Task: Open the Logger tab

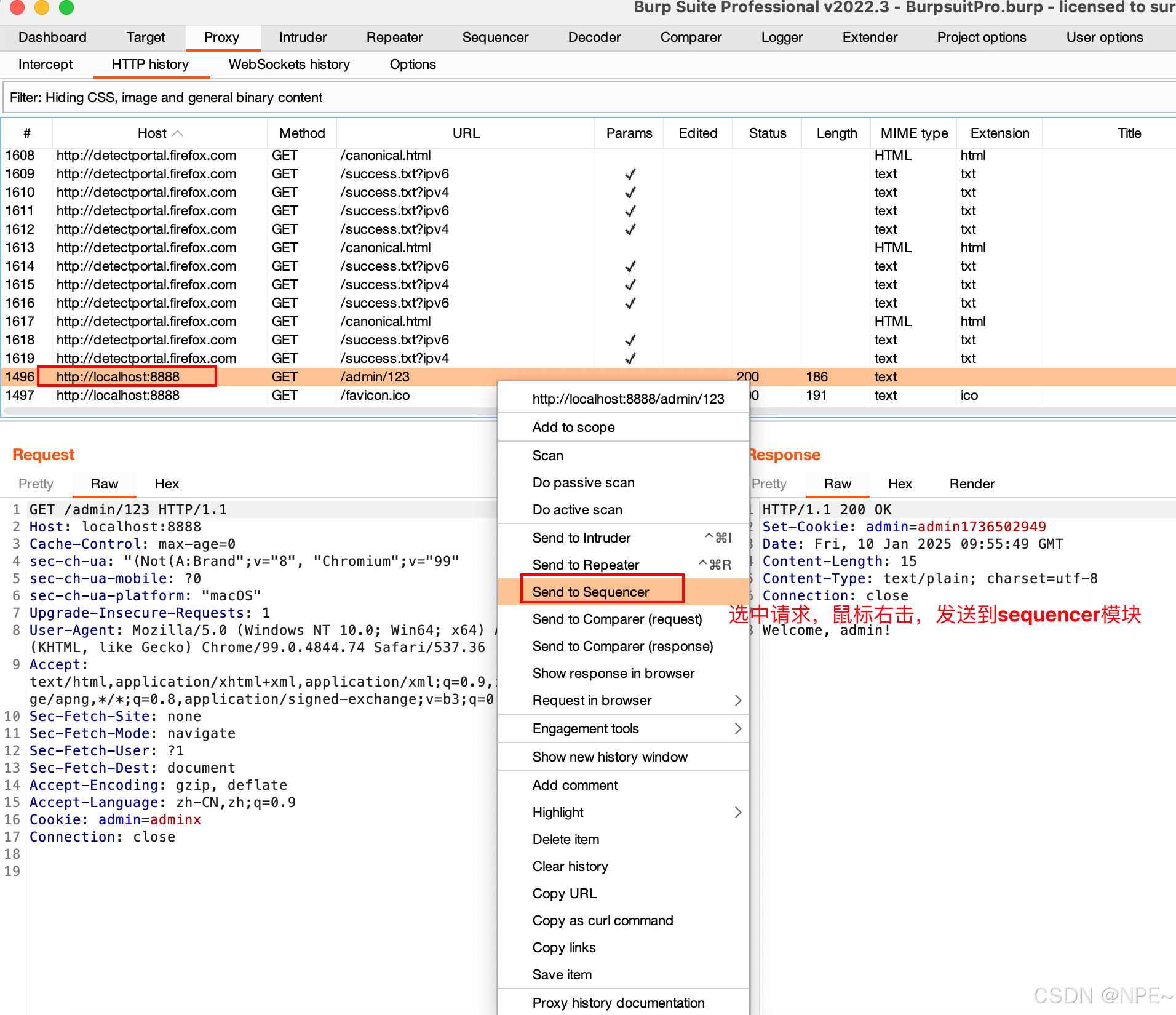Action: tap(782, 38)
